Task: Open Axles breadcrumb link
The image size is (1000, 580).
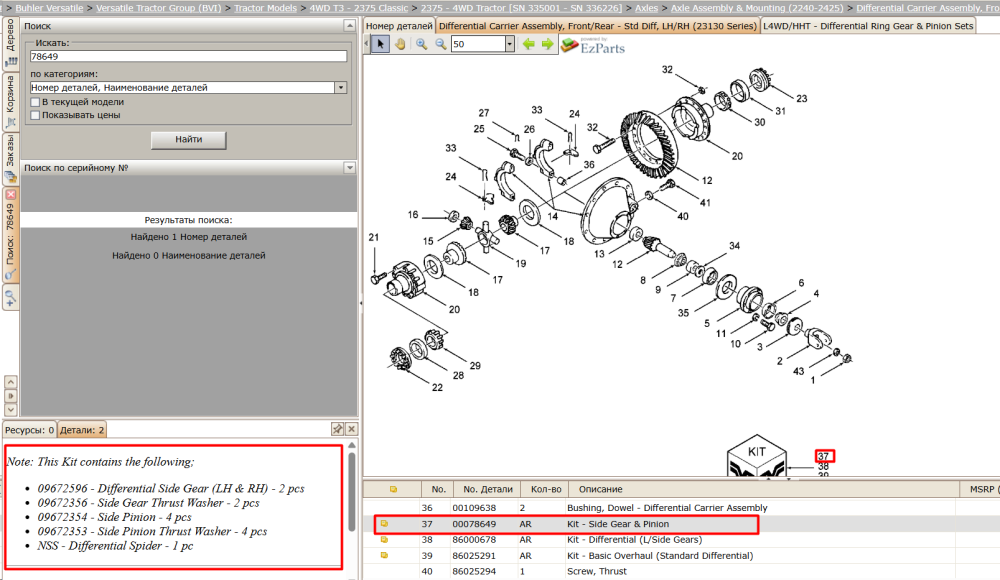Action: click(646, 8)
